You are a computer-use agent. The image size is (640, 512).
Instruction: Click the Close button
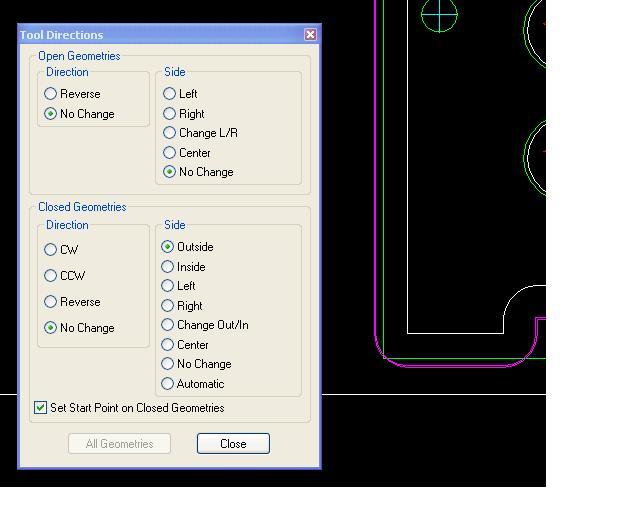pyautogui.click(x=233, y=443)
